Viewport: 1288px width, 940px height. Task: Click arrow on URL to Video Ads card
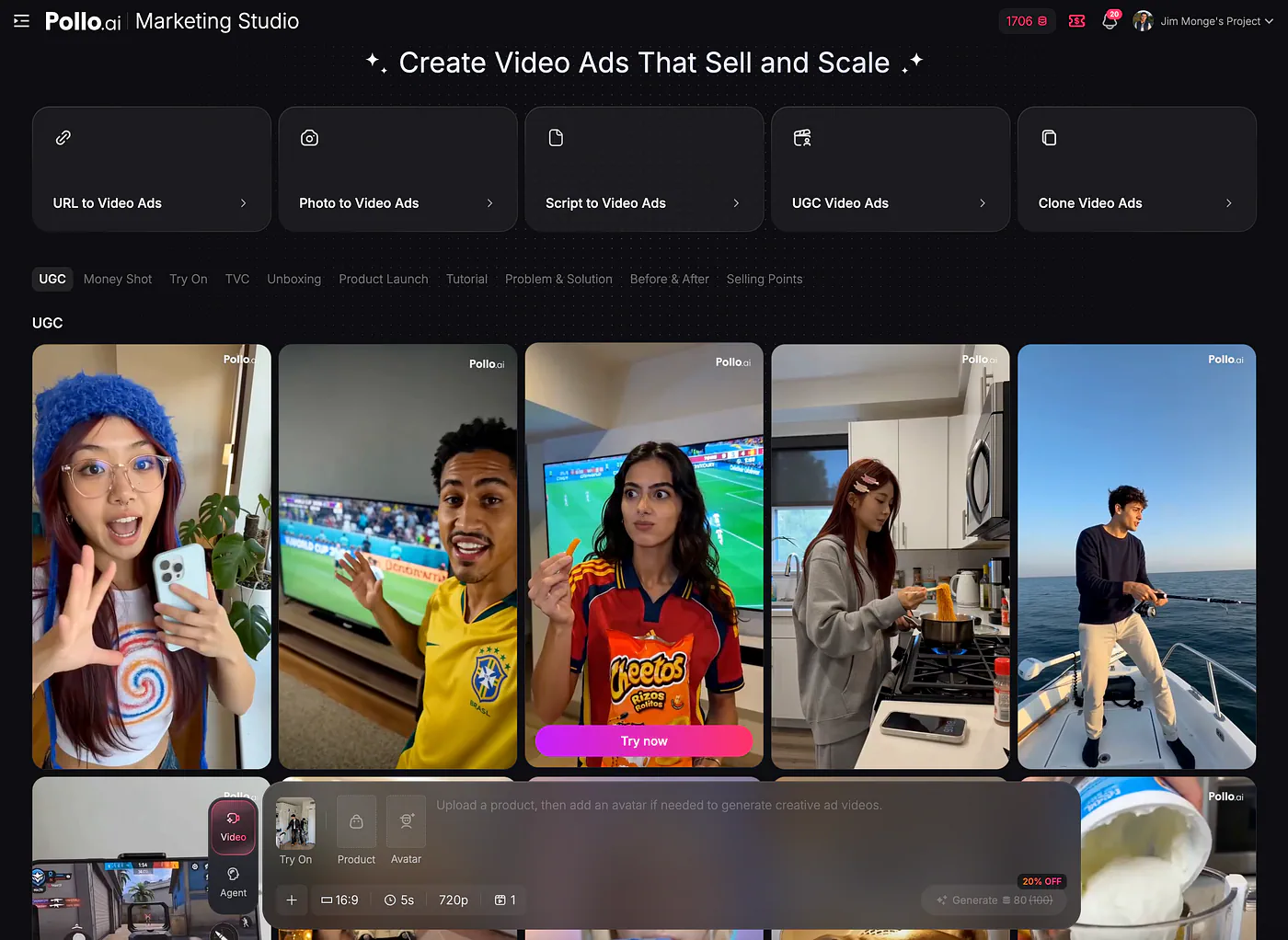pyautogui.click(x=243, y=203)
